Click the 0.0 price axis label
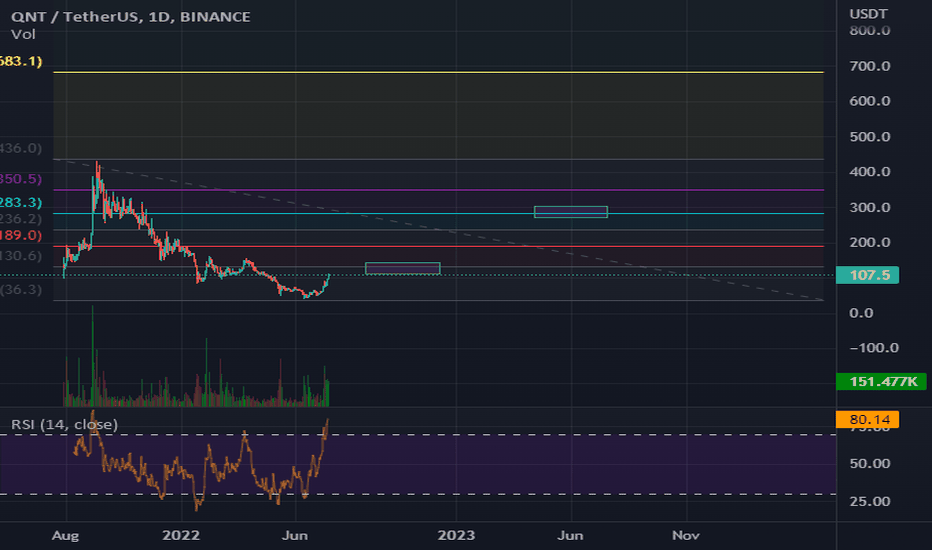Viewport: 932px width, 550px height. click(861, 313)
